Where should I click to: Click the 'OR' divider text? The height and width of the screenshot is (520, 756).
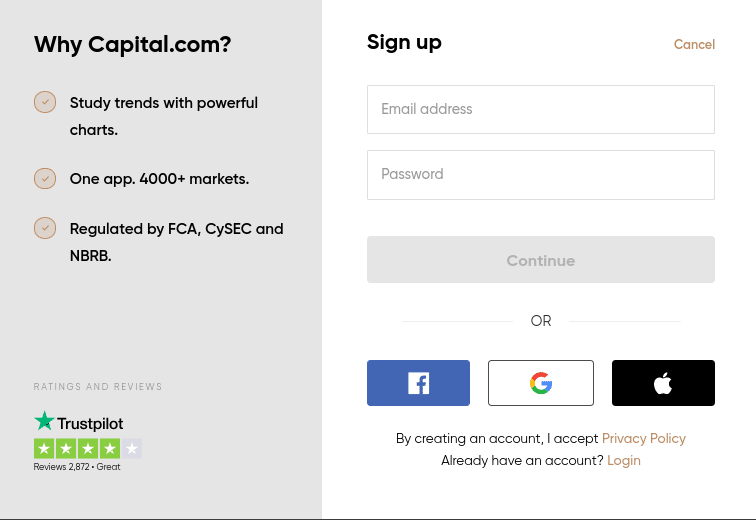pos(541,321)
